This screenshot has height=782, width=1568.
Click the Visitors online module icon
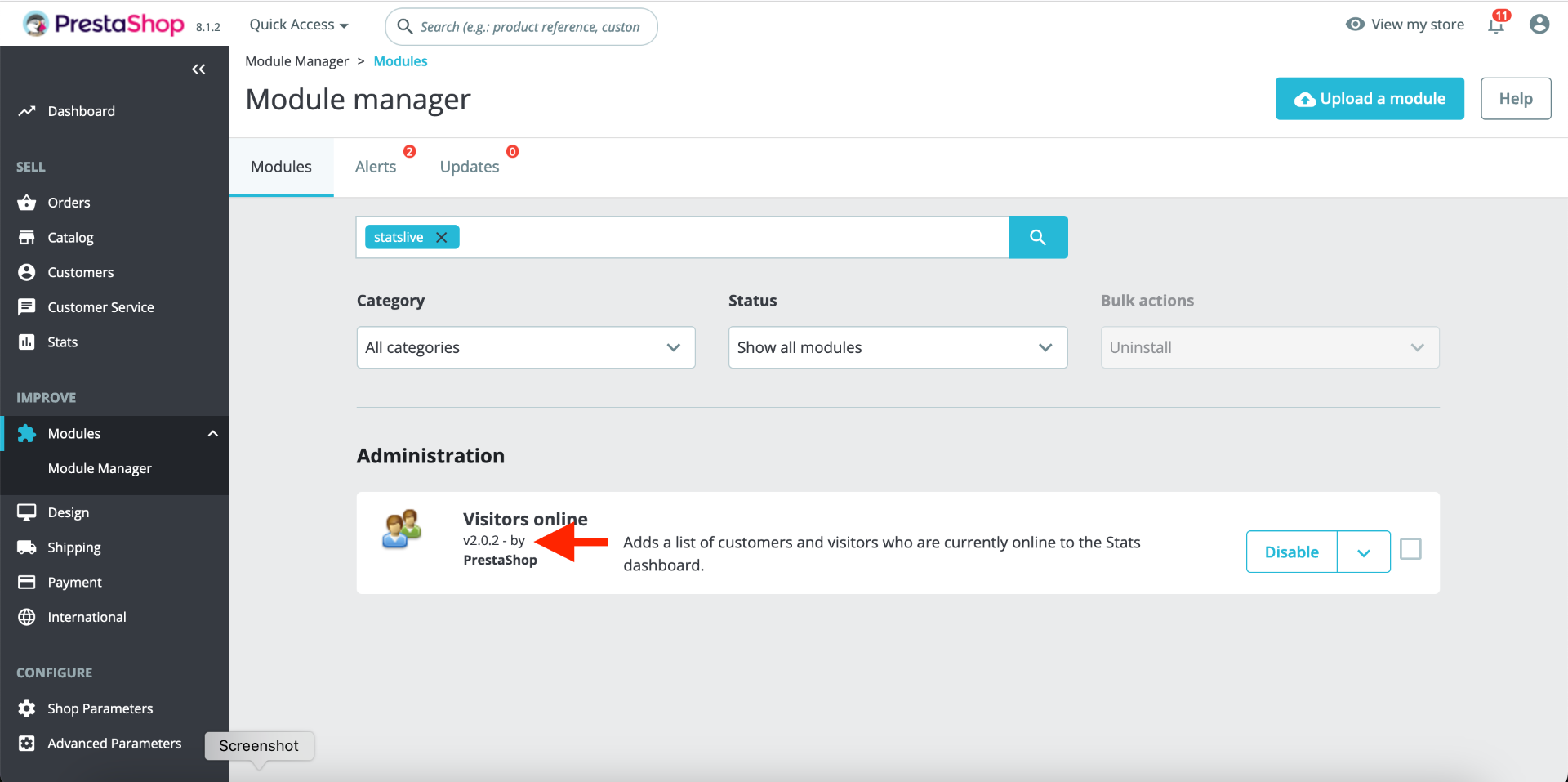[x=402, y=529]
